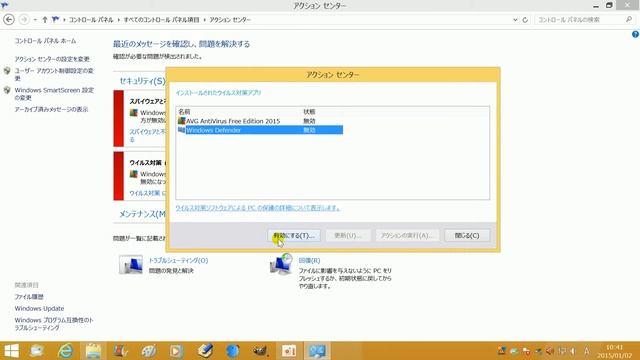Open Windows SmartScreen 設定の変更 link

pos(54,94)
